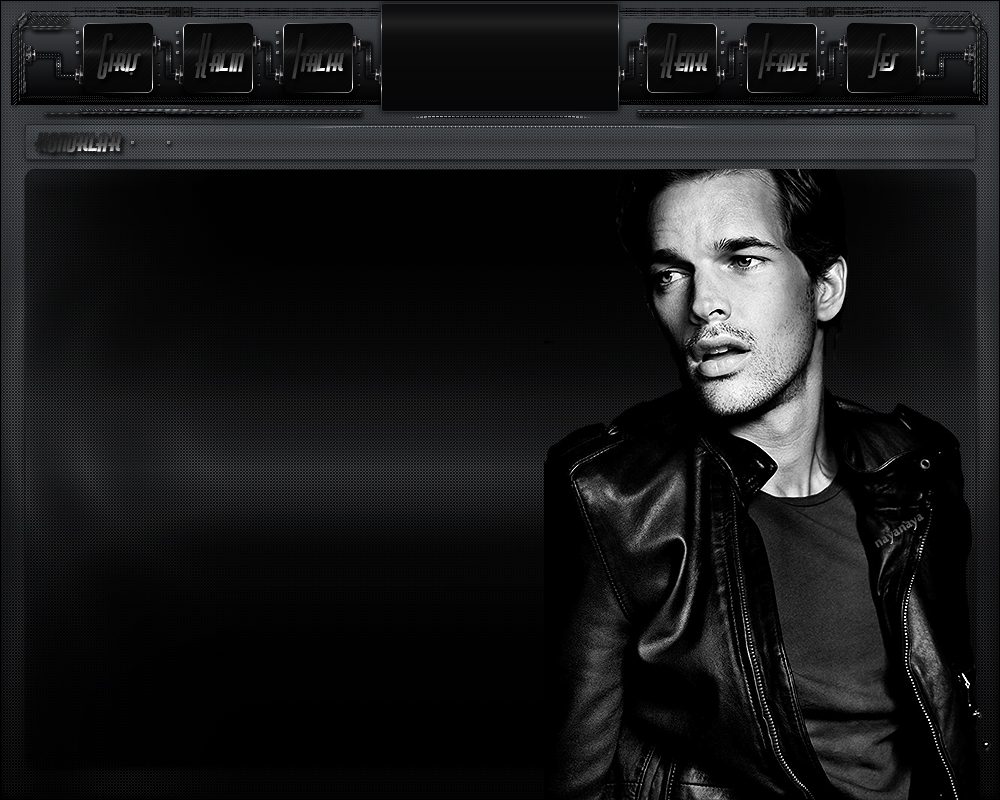Open the Halim status menu
Image resolution: width=1000 pixels, height=800 pixels.
(x=218, y=59)
